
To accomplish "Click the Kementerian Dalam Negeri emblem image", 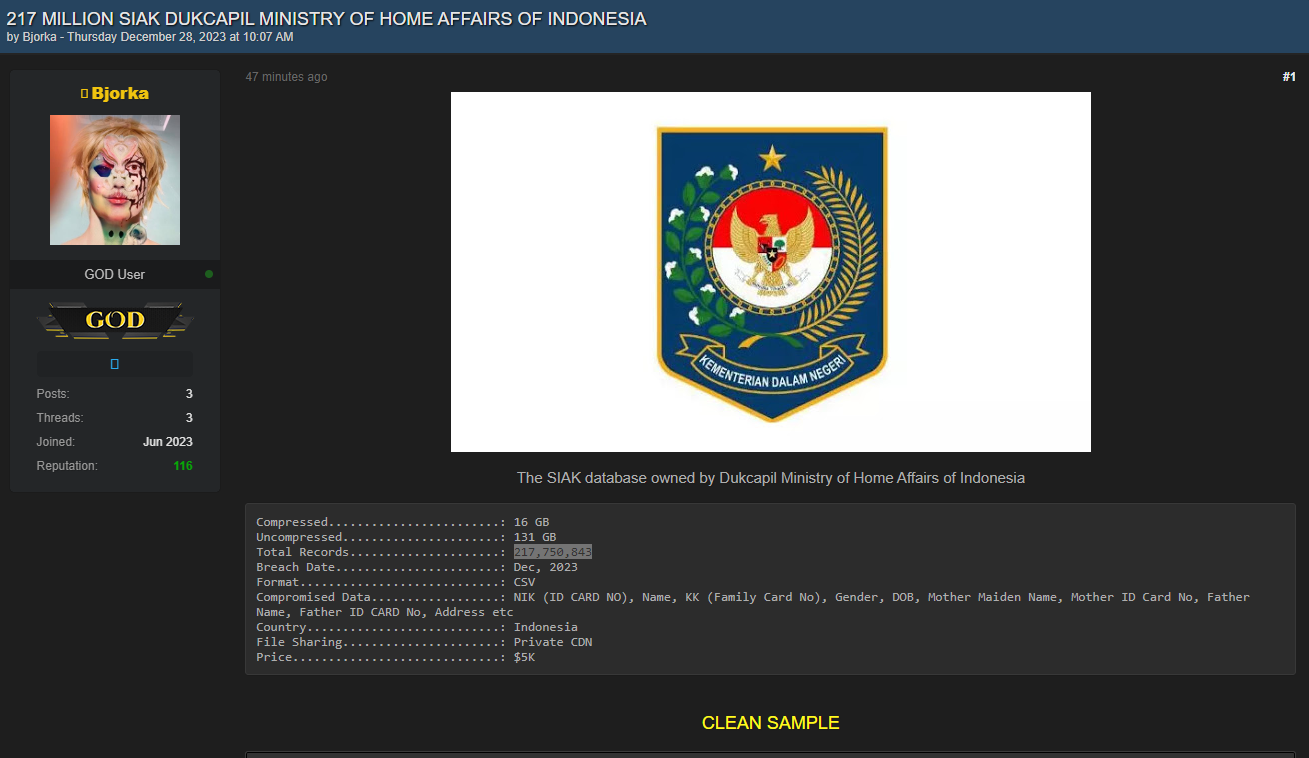I will pyautogui.click(x=771, y=272).
